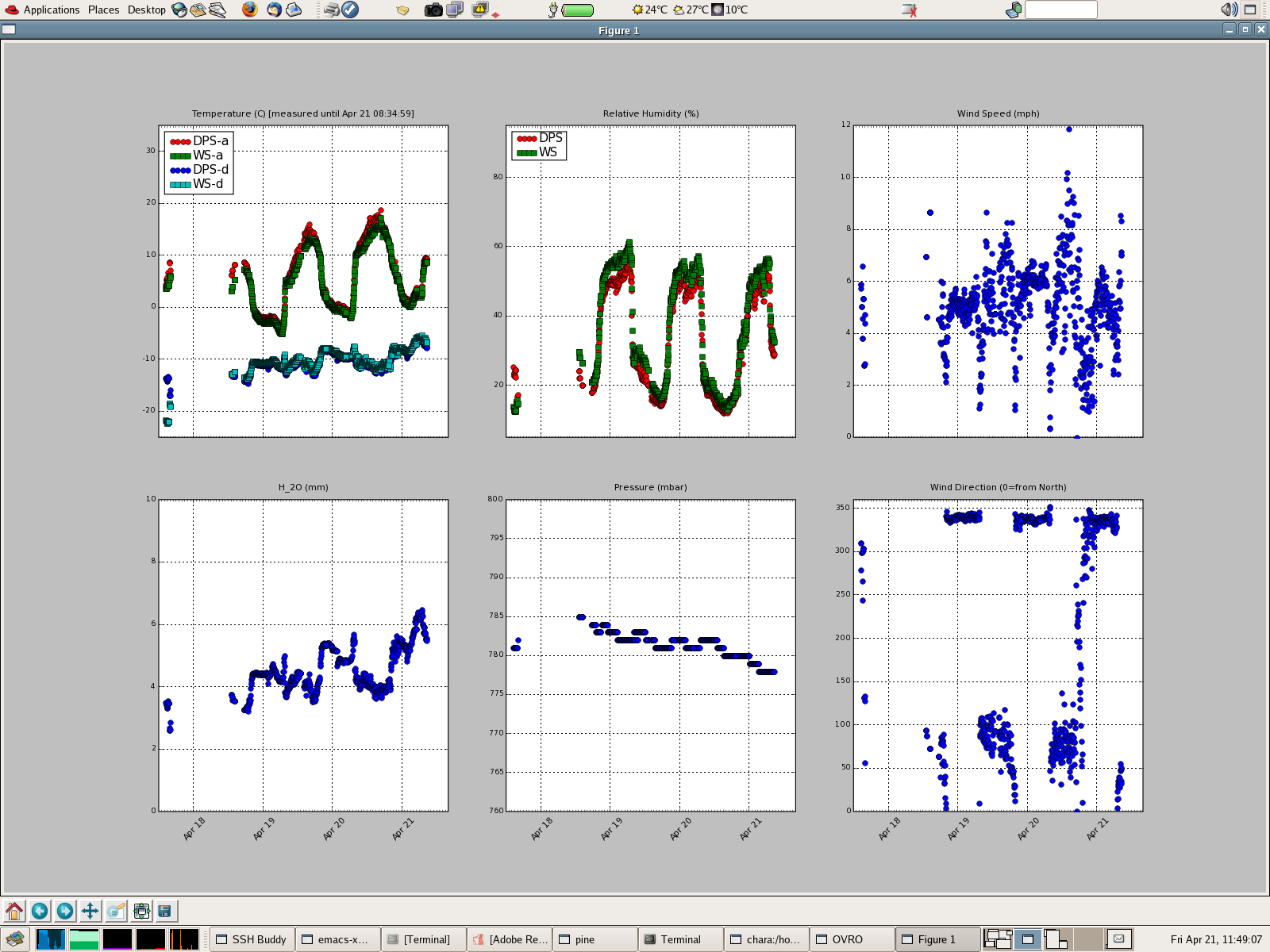Reset the plot view with Home icon
Image resolution: width=1270 pixels, height=952 pixels.
tap(14, 911)
